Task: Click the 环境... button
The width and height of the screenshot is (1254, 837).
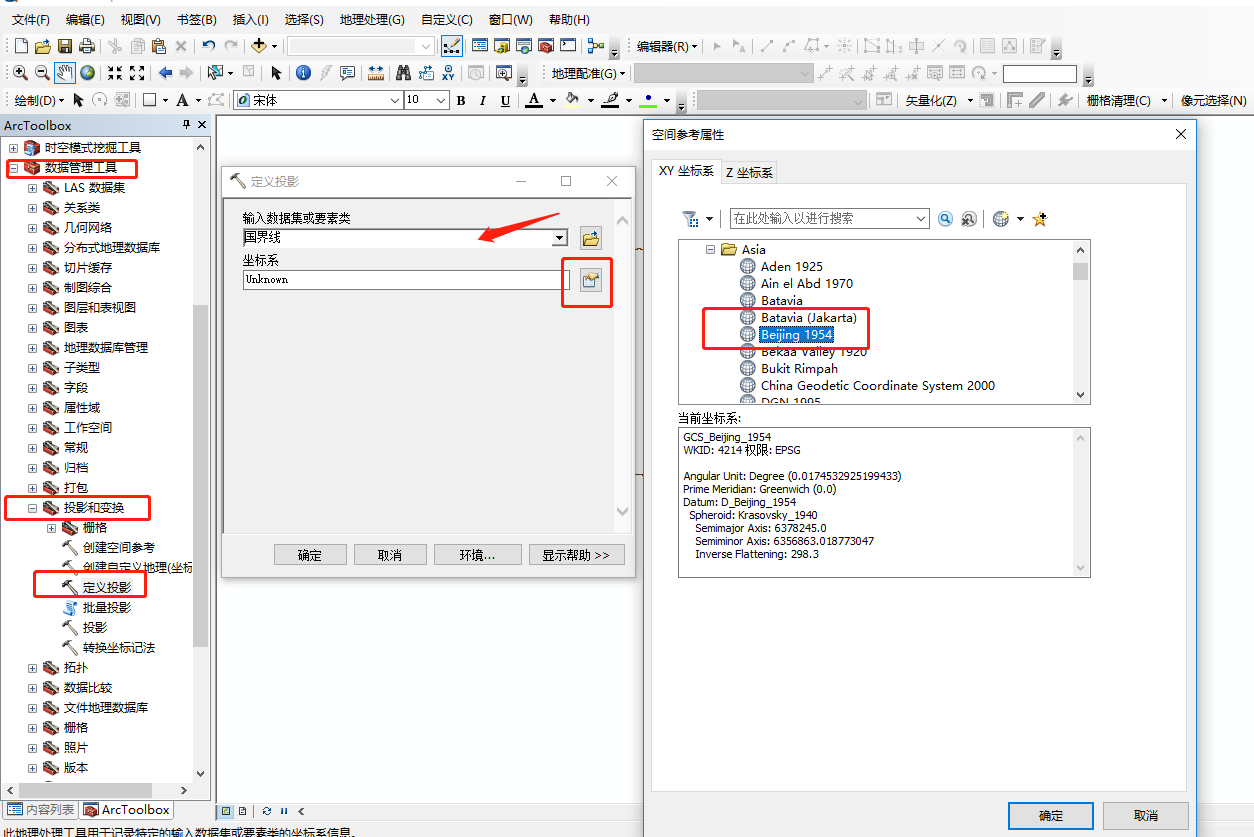Action: (477, 555)
